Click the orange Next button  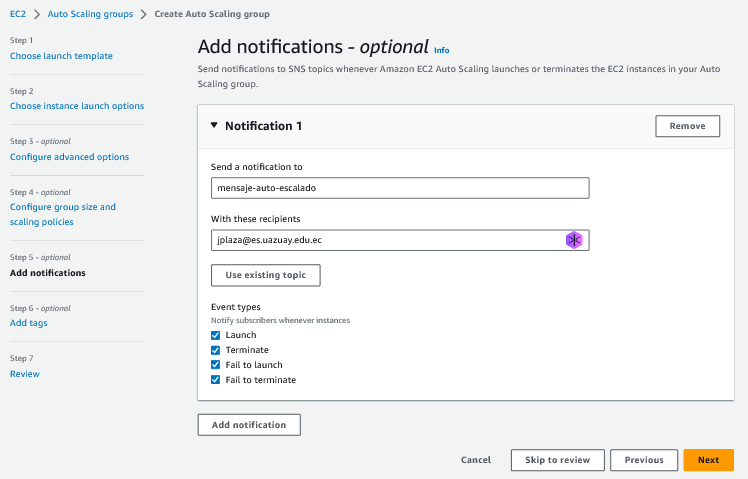[708, 460]
